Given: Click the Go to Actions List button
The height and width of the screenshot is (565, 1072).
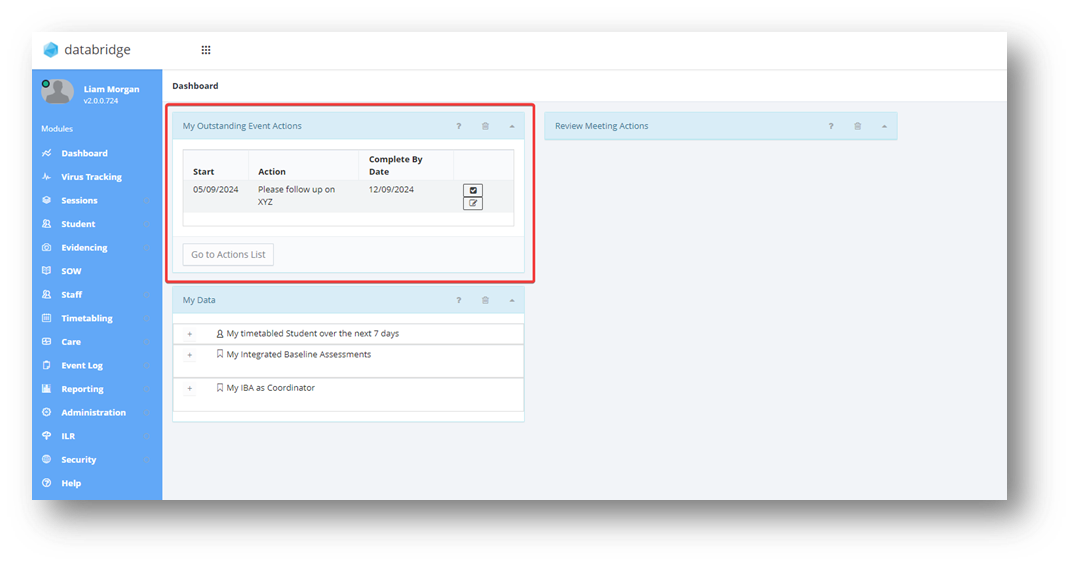Looking at the screenshot, I should (x=228, y=254).
